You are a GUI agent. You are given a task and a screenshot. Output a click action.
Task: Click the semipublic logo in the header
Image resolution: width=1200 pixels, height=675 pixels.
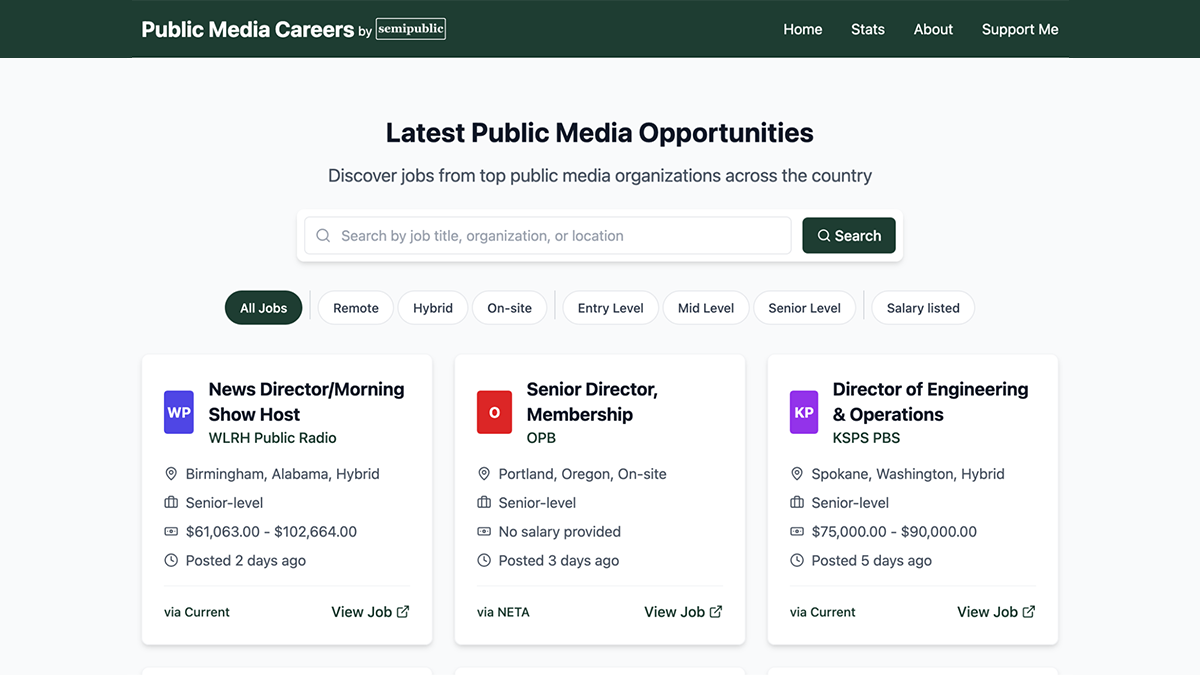[x=411, y=29]
